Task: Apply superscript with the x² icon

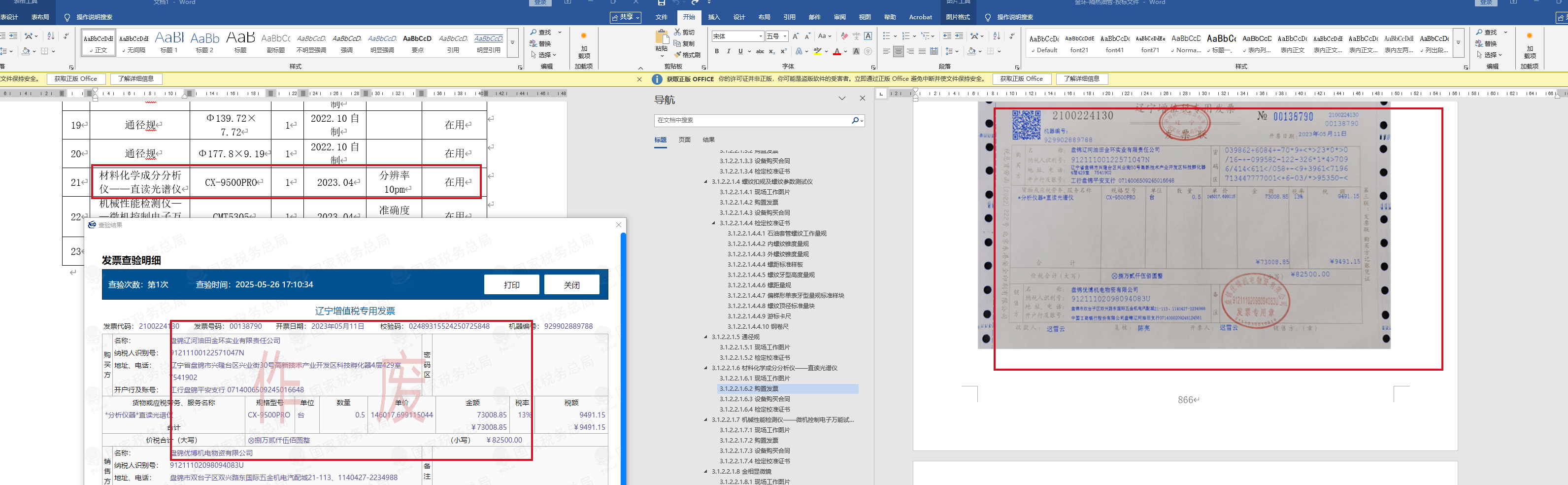Action: coord(783,52)
